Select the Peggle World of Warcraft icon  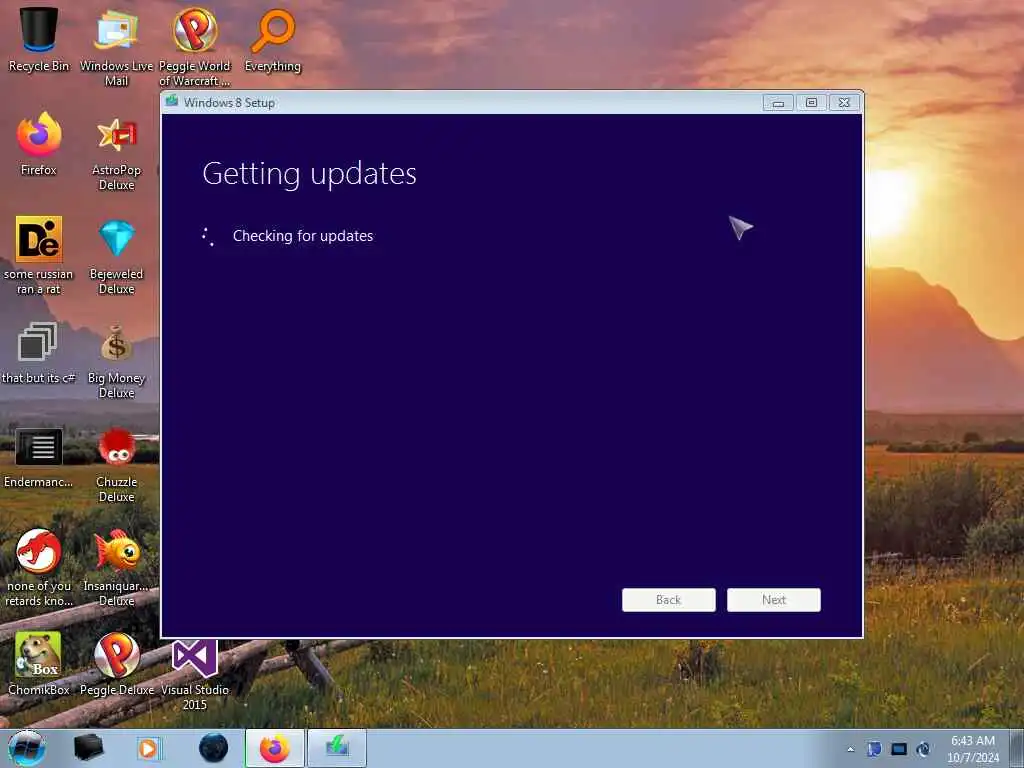(x=195, y=46)
